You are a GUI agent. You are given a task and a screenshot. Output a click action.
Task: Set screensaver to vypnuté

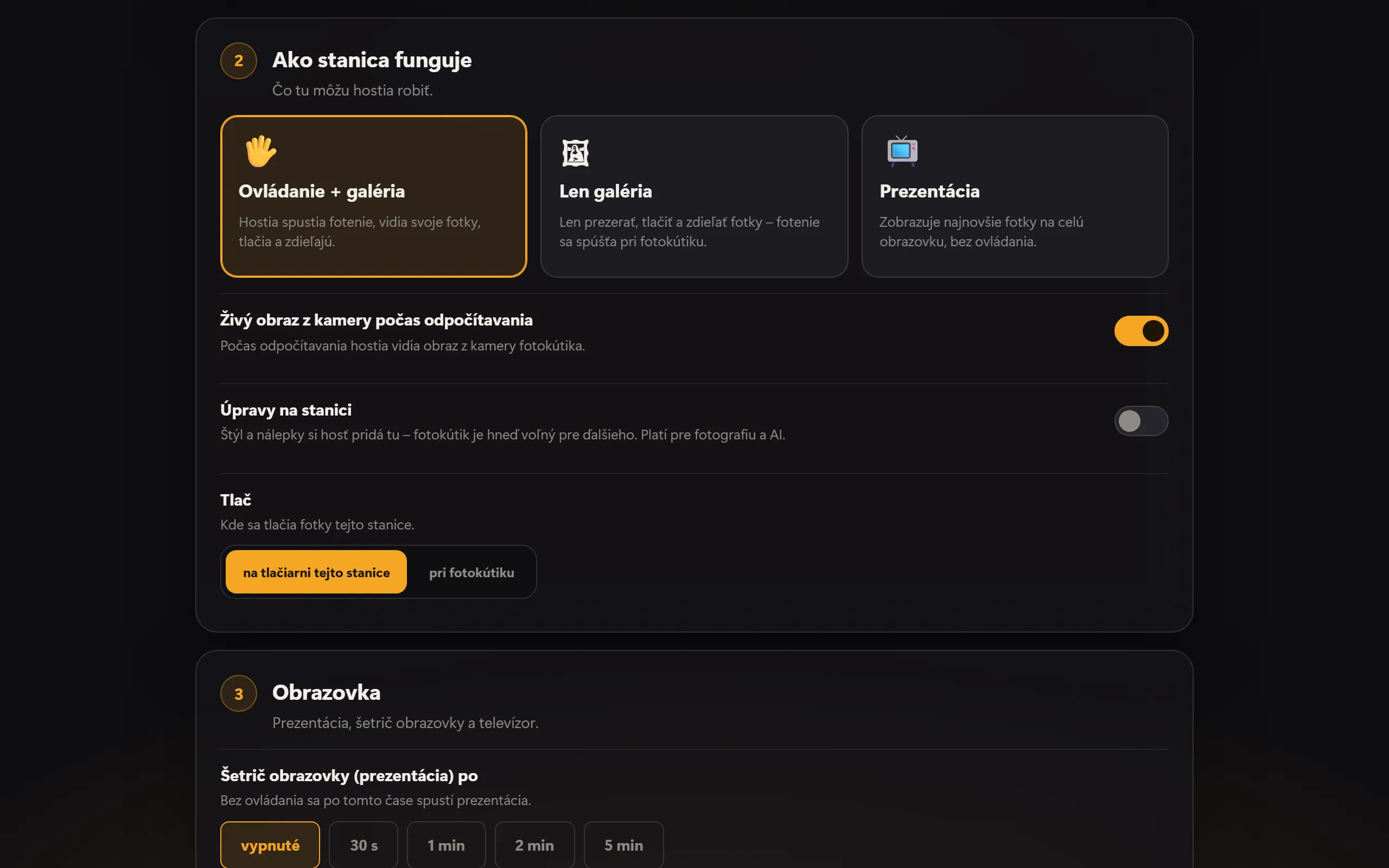click(x=270, y=845)
